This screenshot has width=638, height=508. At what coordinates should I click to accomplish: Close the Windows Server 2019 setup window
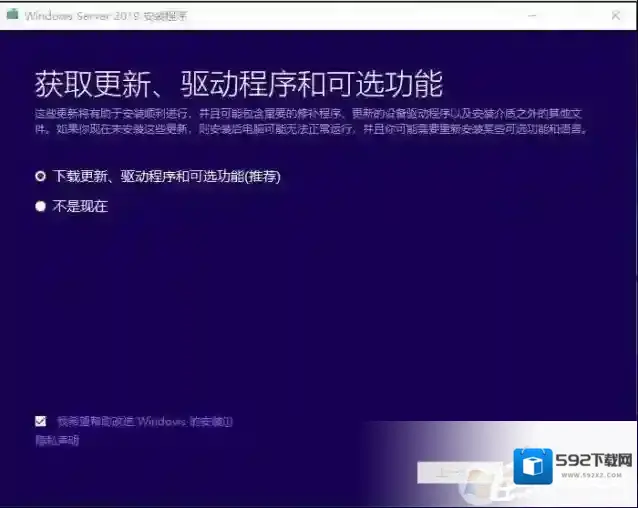point(614,16)
